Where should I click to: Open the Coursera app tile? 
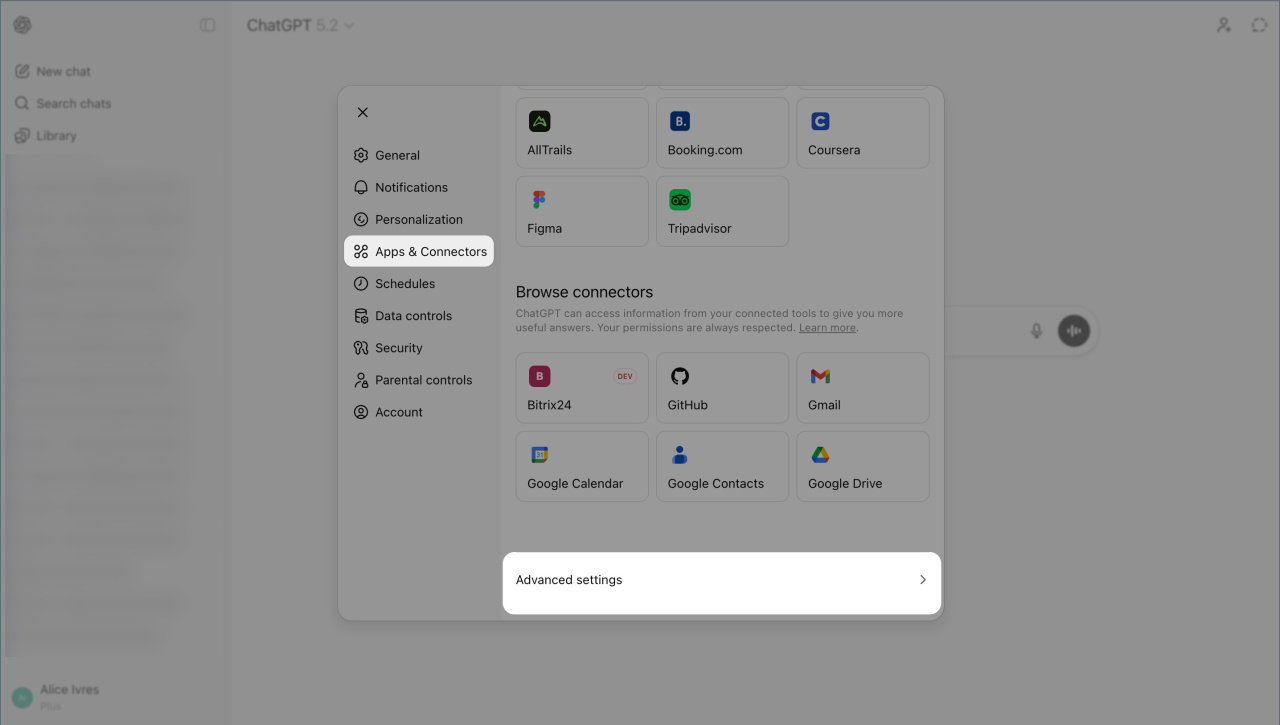(x=862, y=133)
